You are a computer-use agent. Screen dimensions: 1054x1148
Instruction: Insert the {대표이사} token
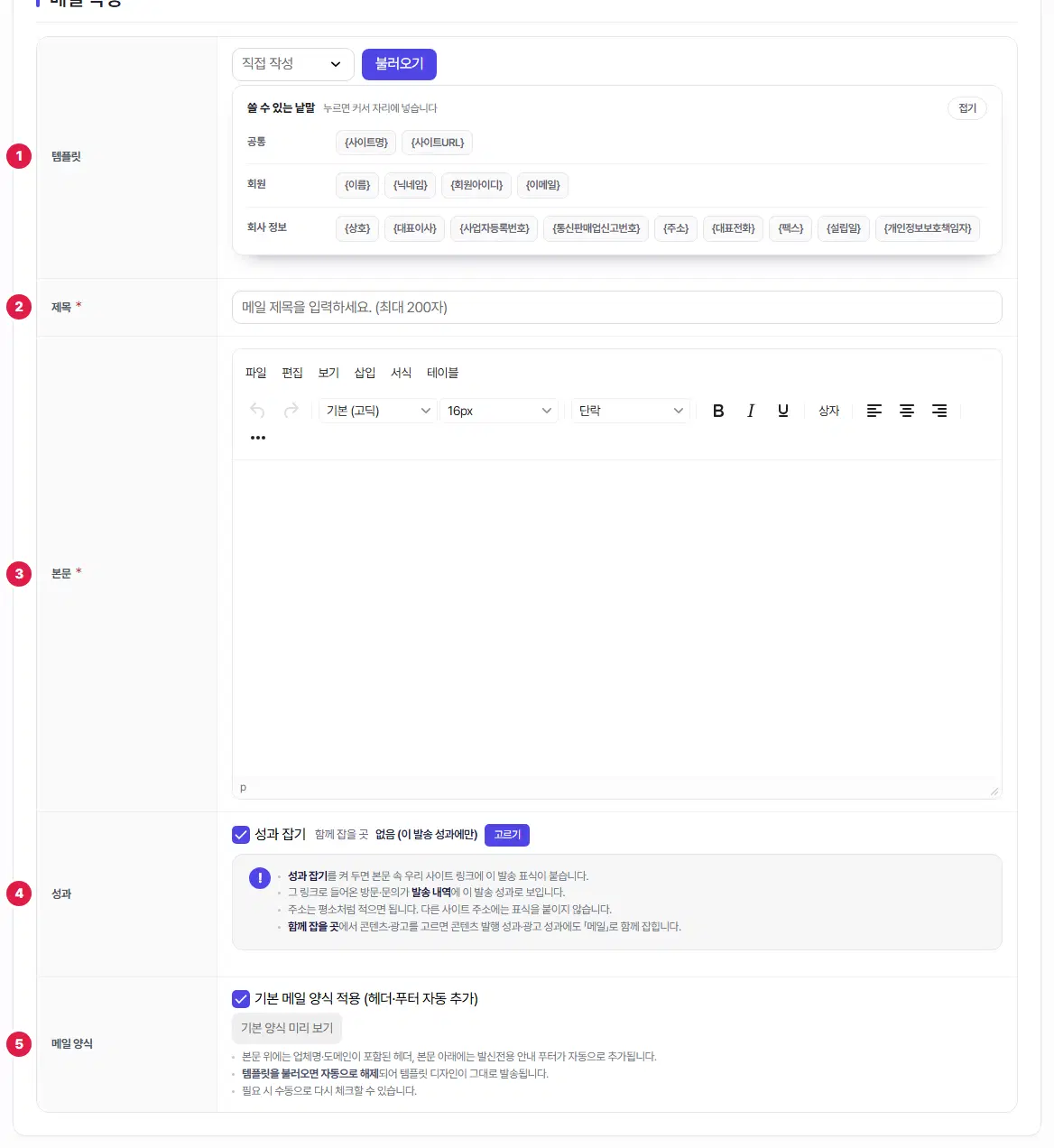[x=414, y=228]
